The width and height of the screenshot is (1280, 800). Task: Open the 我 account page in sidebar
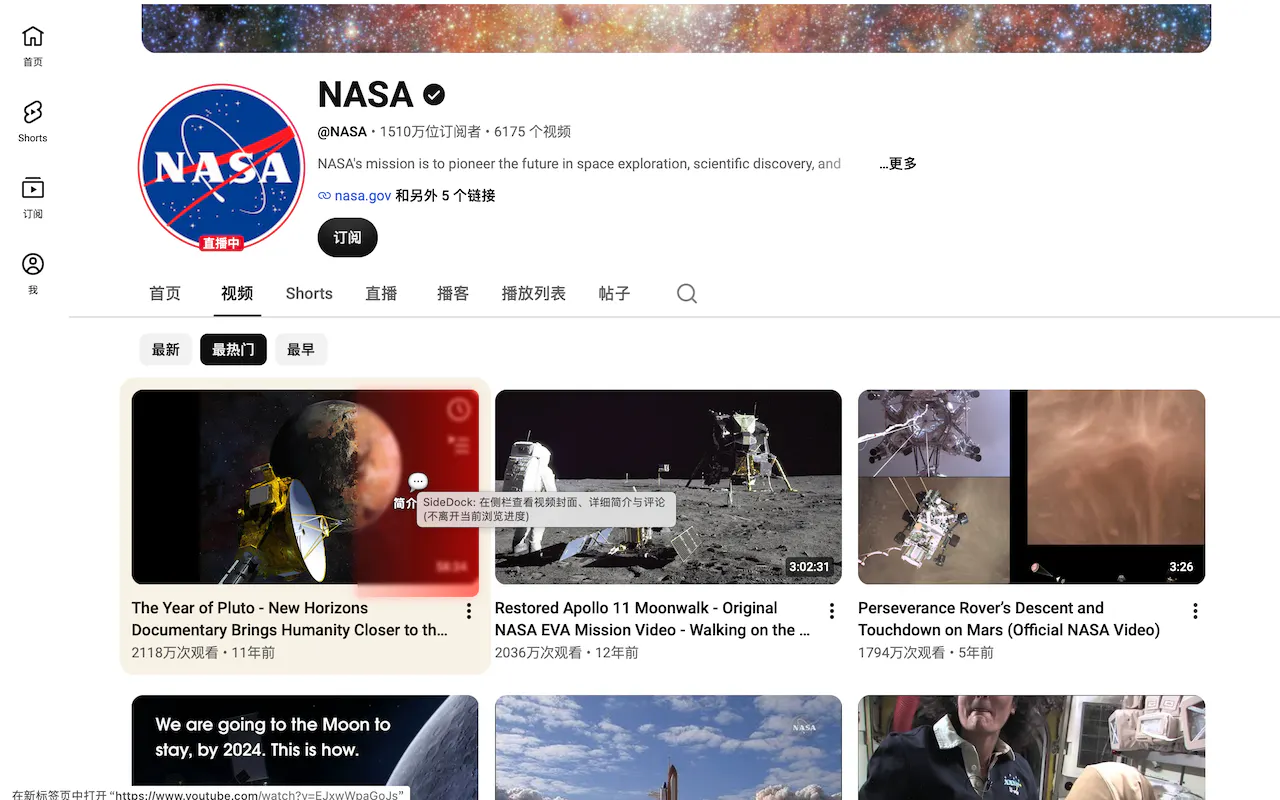click(33, 273)
